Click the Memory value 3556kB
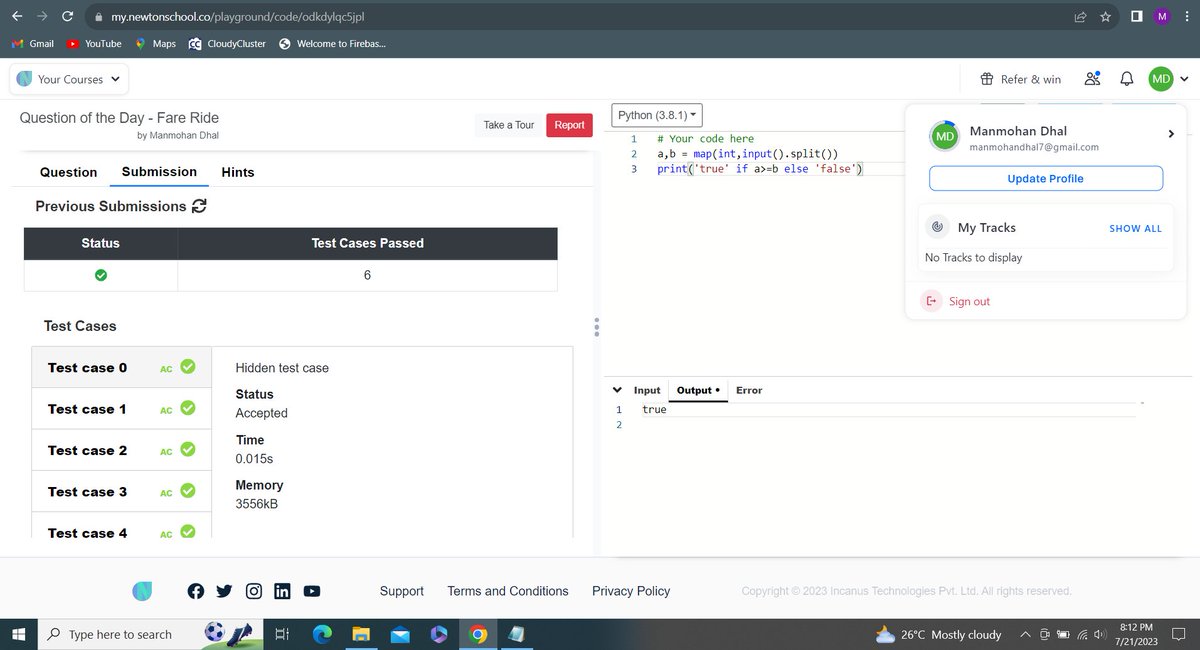The image size is (1200, 650). coord(257,504)
